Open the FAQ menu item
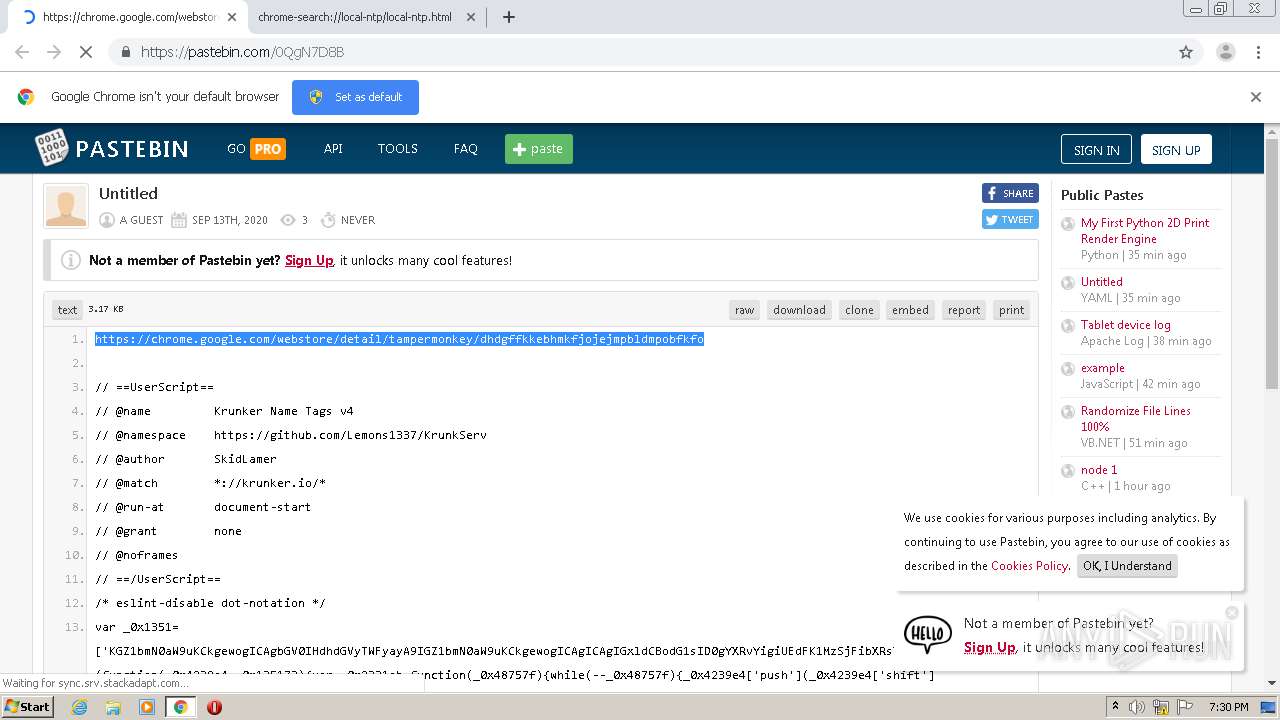The height and width of the screenshot is (720, 1280). (x=465, y=148)
